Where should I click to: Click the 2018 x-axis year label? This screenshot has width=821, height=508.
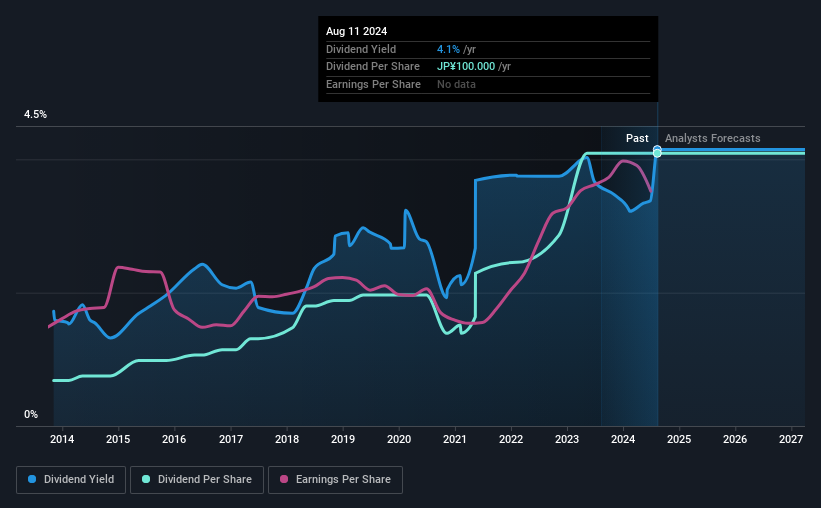(287, 439)
